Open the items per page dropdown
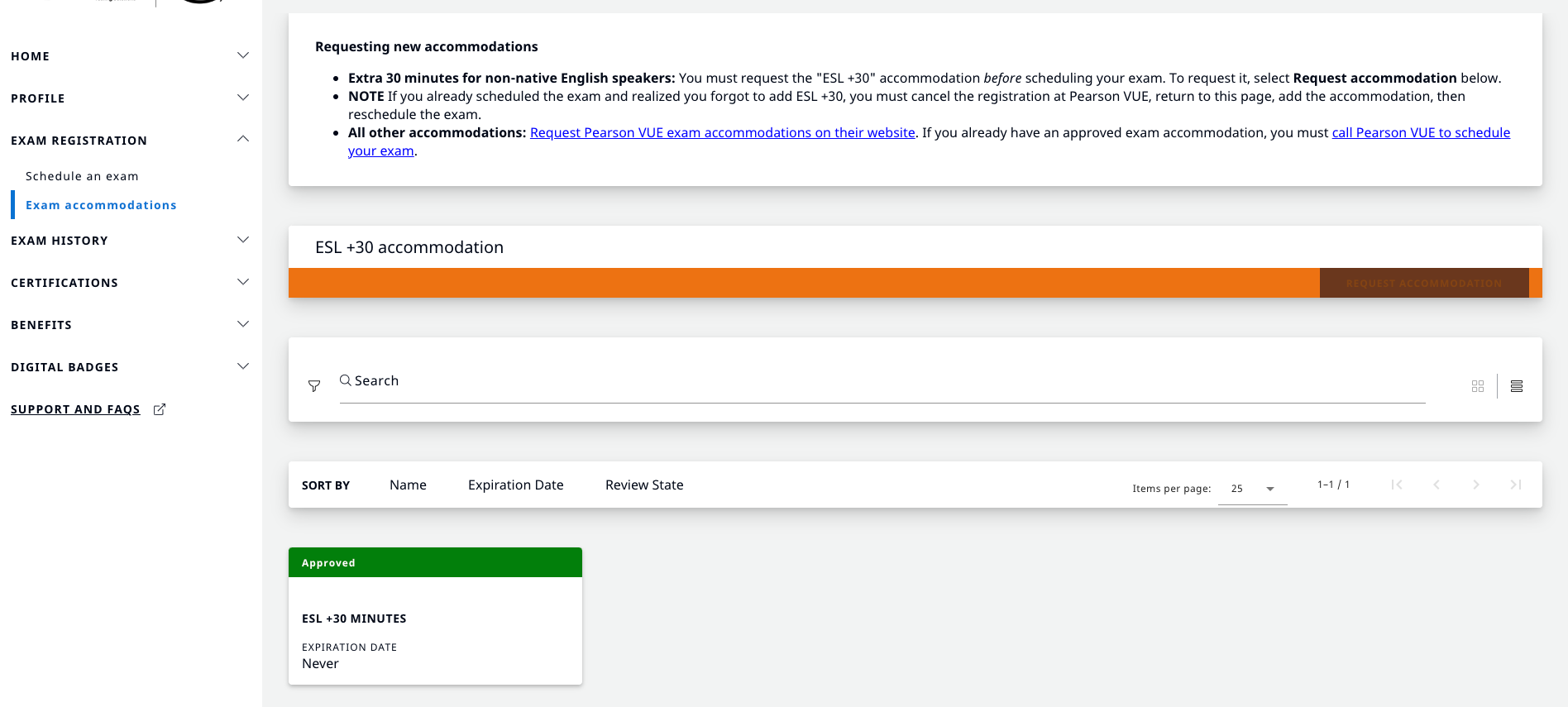 1252,489
